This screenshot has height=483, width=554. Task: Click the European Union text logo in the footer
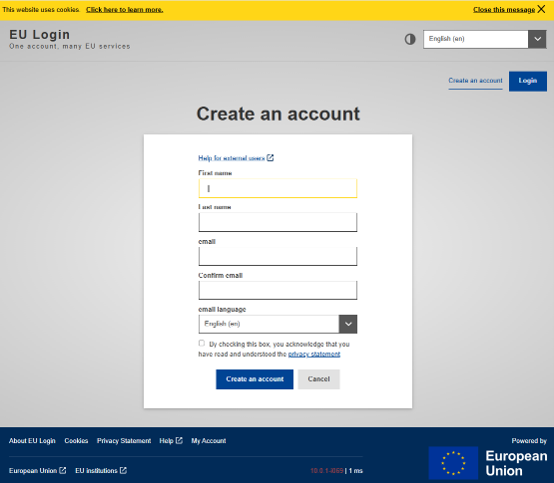pyautogui.click(x=516, y=463)
